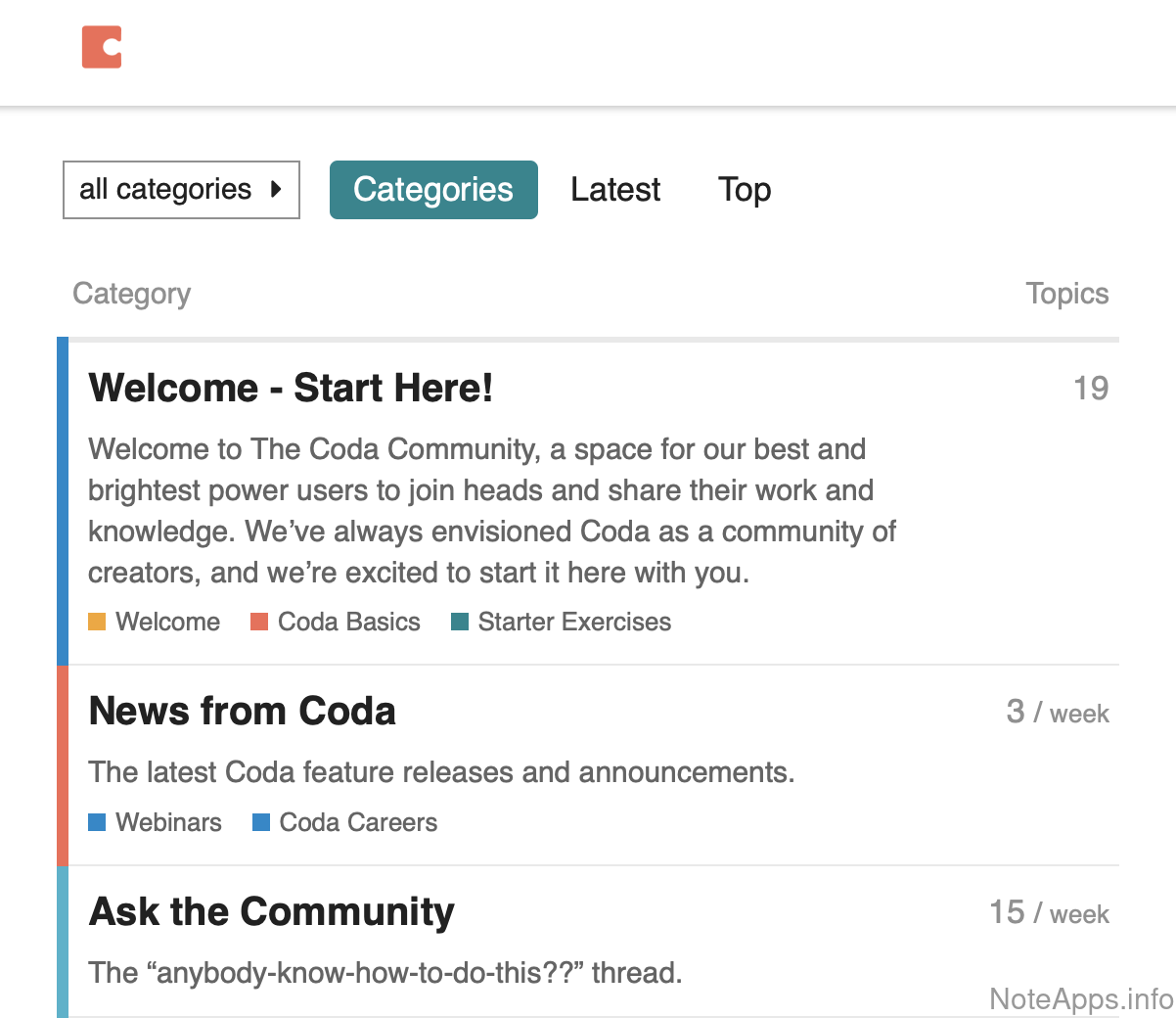The height and width of the screenshot is (1018, 1176).
Task: Open the Welcome subcategory link
Action: click(x=167, y=623)
